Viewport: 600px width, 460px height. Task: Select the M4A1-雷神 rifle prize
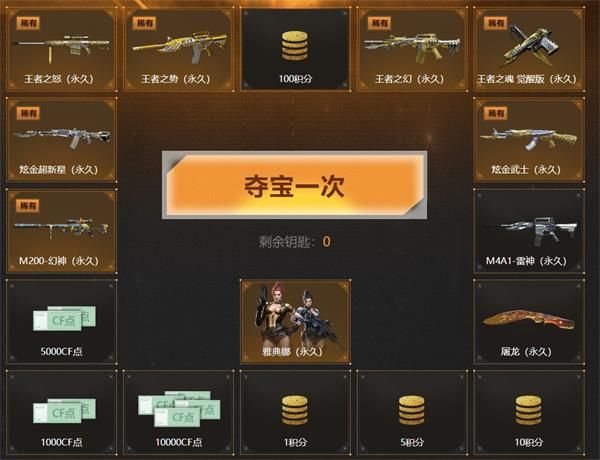529,231
